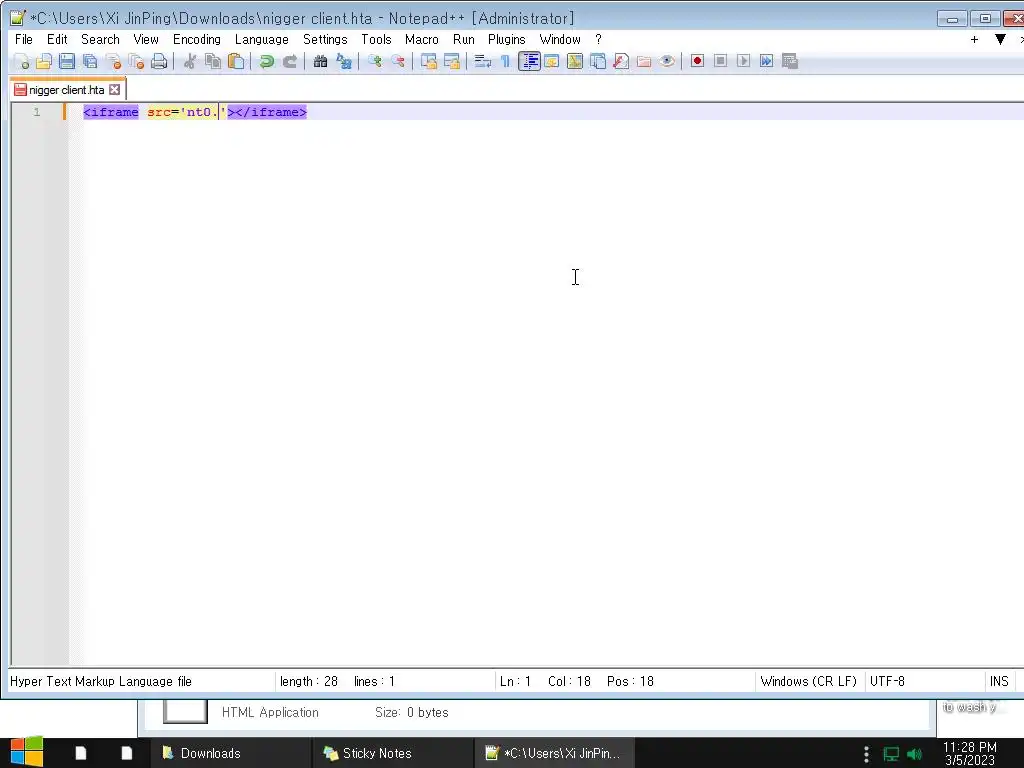
Task: Click Run macro multiple times icon
Action: [x=767, y=61]
